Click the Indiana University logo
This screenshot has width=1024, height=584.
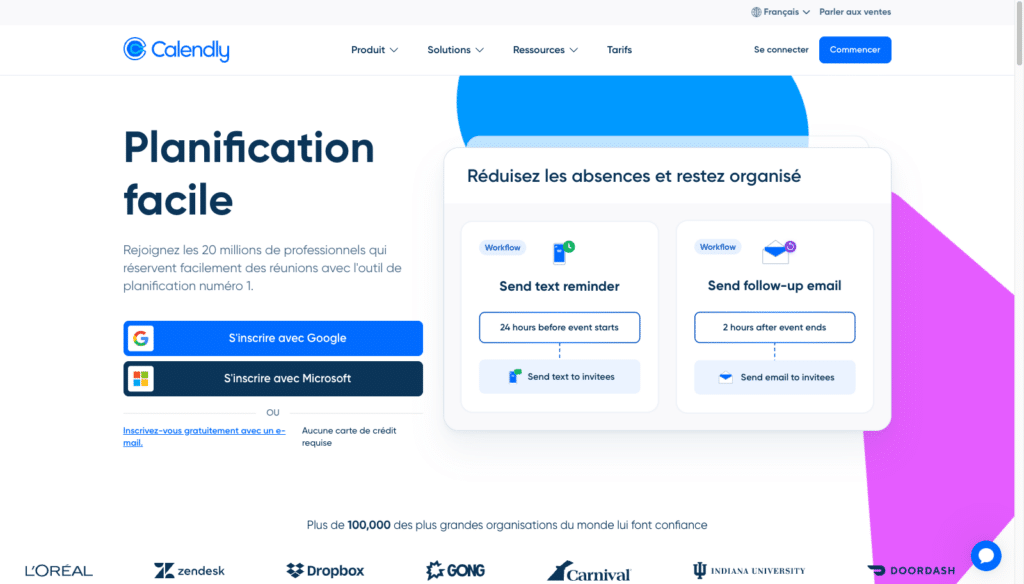(749, 571)
